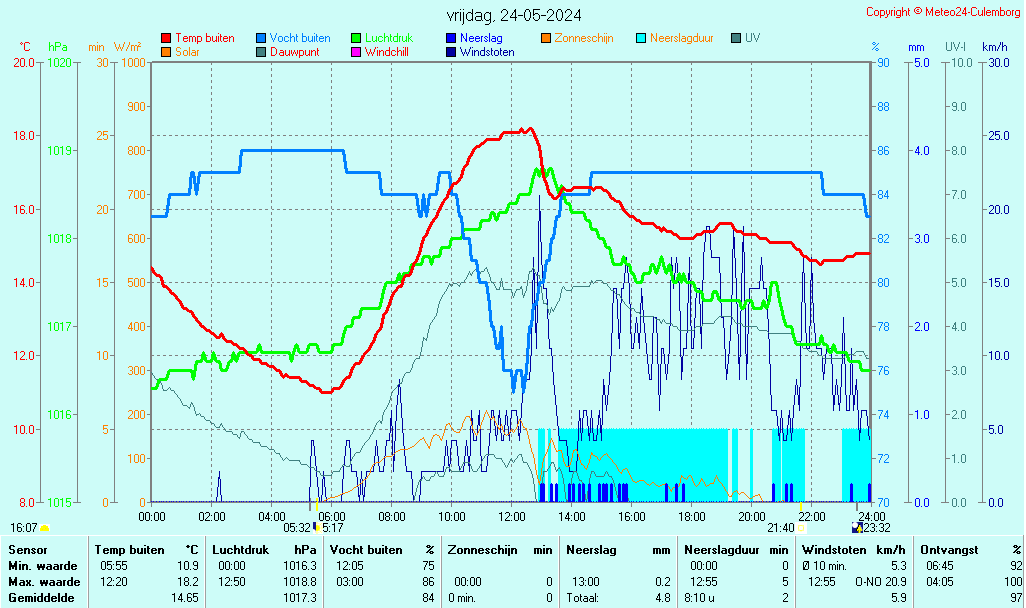Click the sunset icon beside 21:40
1026x608 pixels.
[801, 528]
